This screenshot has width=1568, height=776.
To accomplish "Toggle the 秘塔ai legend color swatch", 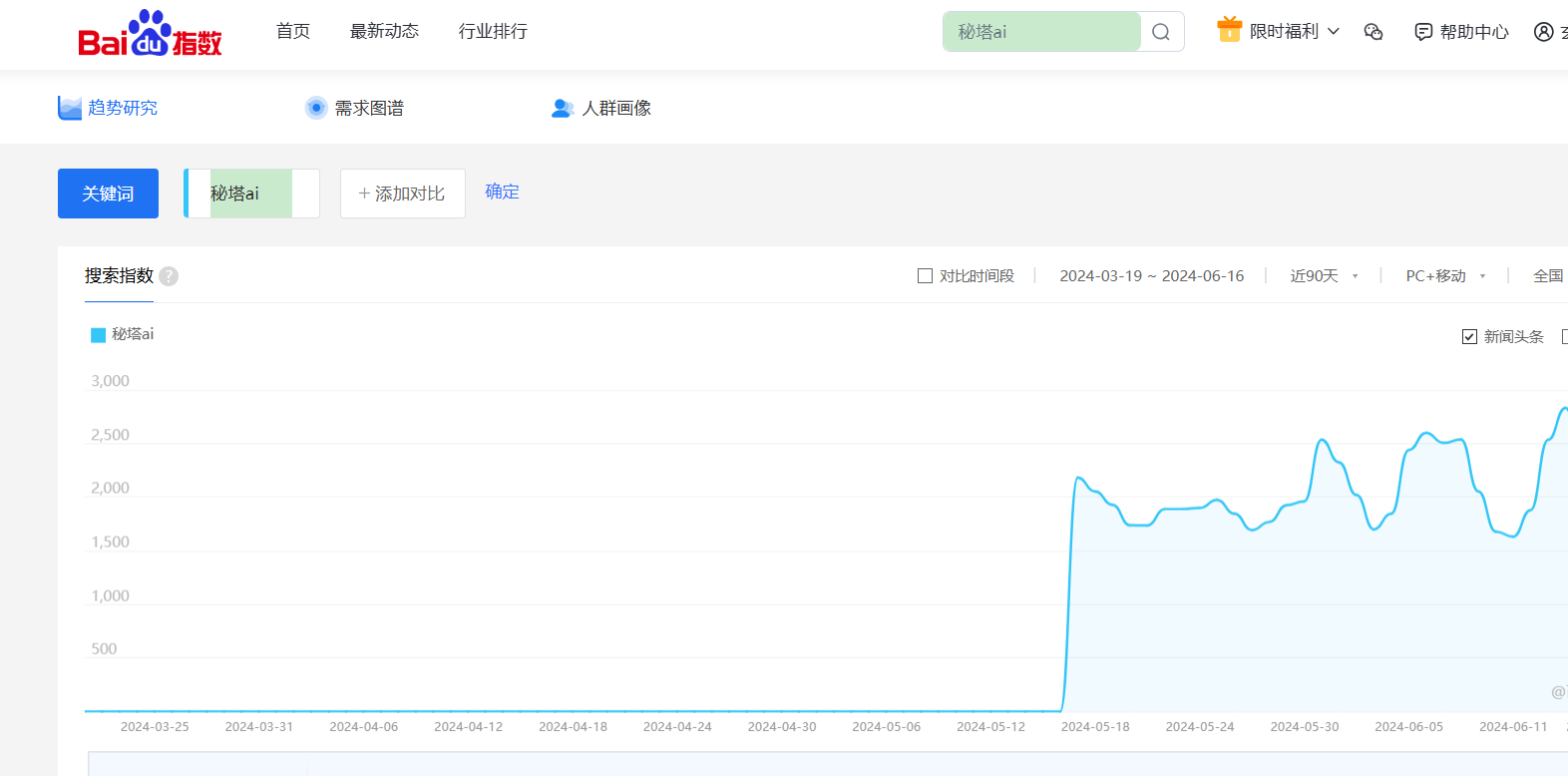I will coord(98,335).
